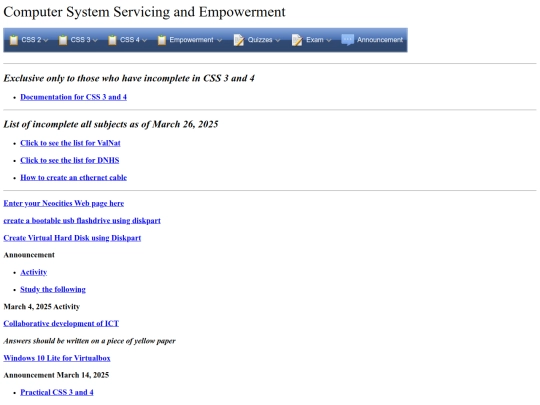Open the Empowerment menu label
This screenshot has height=405, width=540.
pyautogui.click(x=191, y=40)
